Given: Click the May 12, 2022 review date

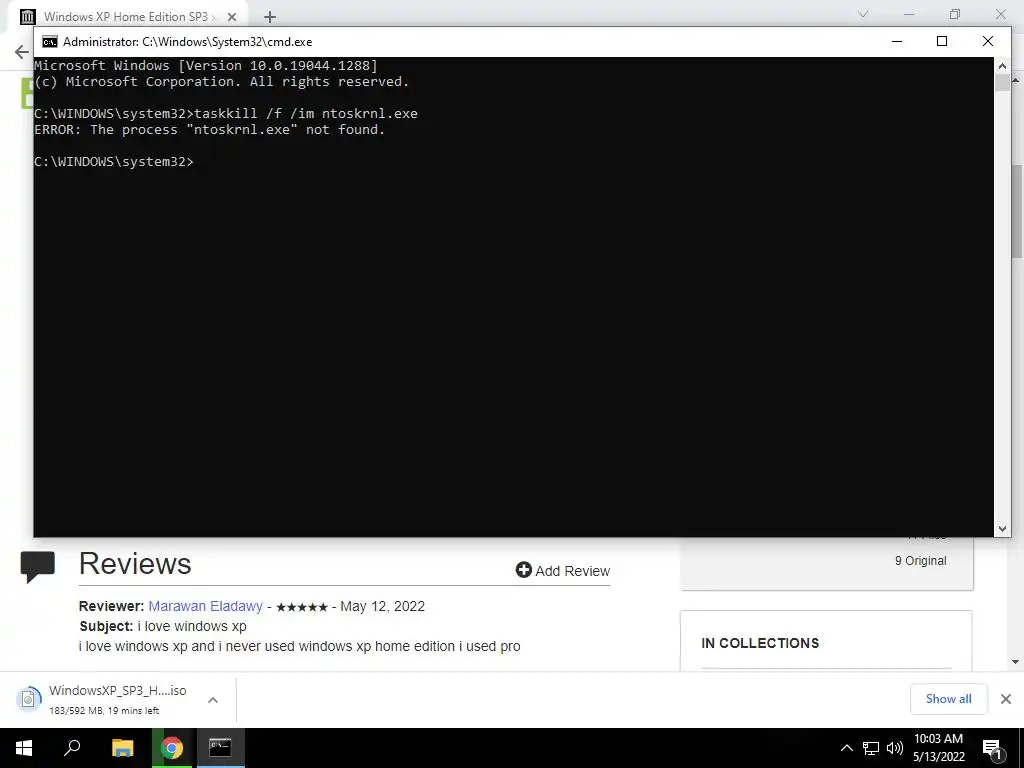Looking at the screenshot, I should tap(382, 606).
